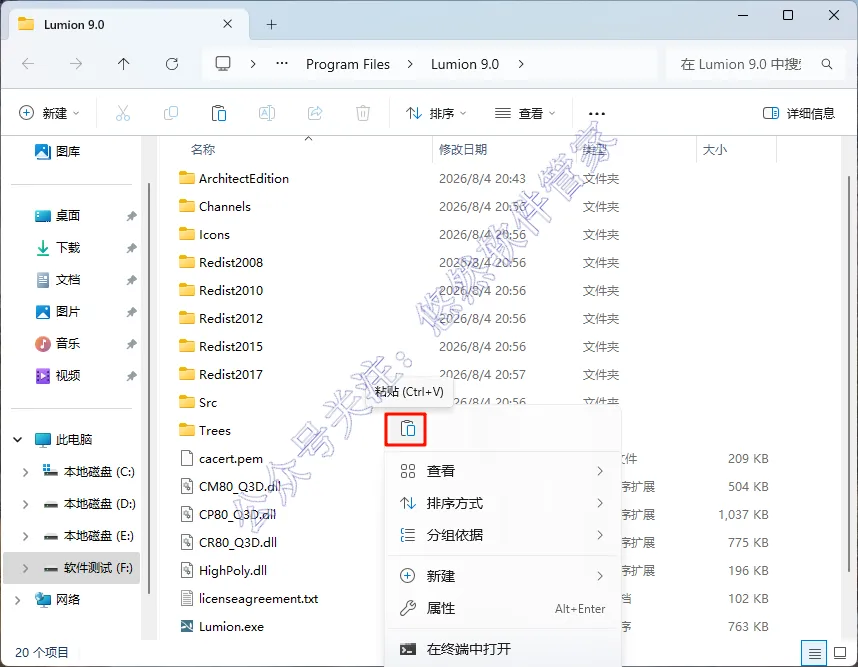Sort by the Date modified column header
Screen dimensions: 858x667
click(463, 149)
